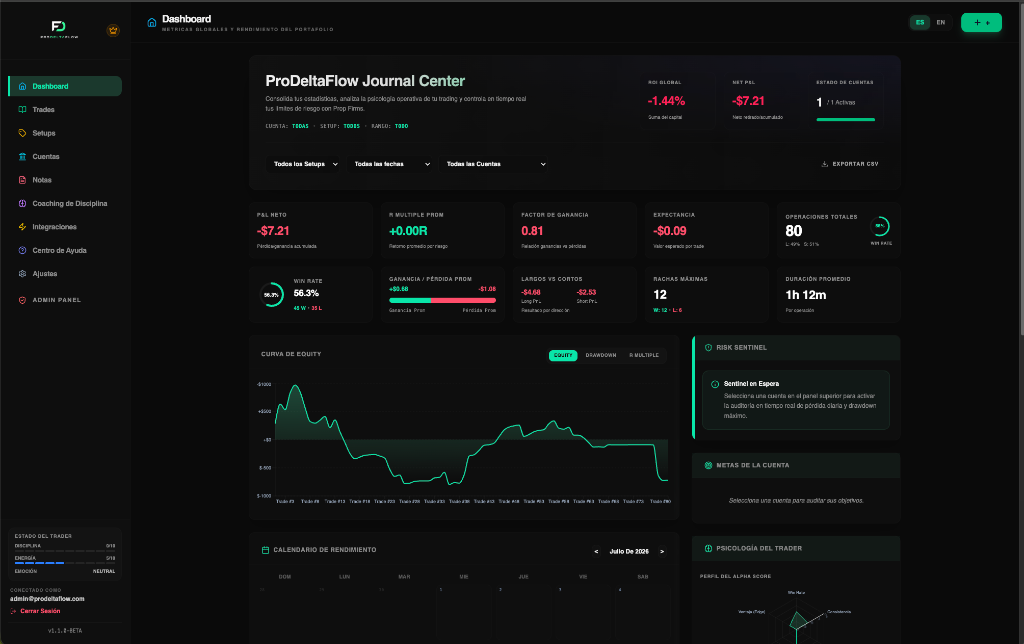
Task: Expand the Todas las fechas dropdown
Action: click(392, 164)
